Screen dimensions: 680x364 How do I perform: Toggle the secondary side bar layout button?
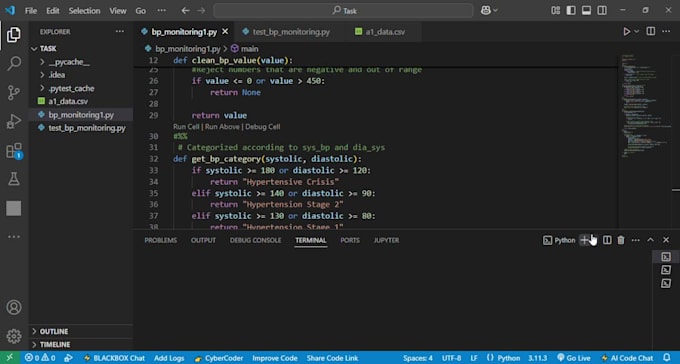pyautogui.click(x=602, y=10)
